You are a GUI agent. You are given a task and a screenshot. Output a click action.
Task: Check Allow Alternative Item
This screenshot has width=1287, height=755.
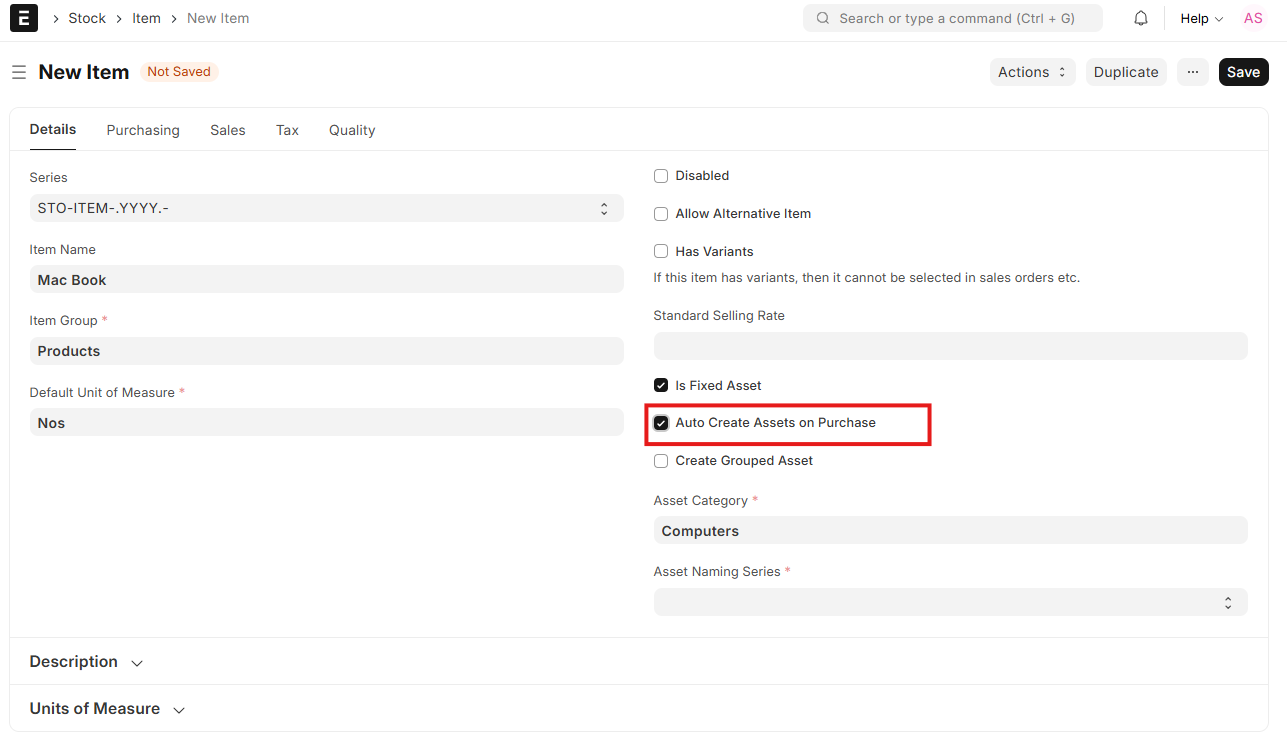coord(661,214)
